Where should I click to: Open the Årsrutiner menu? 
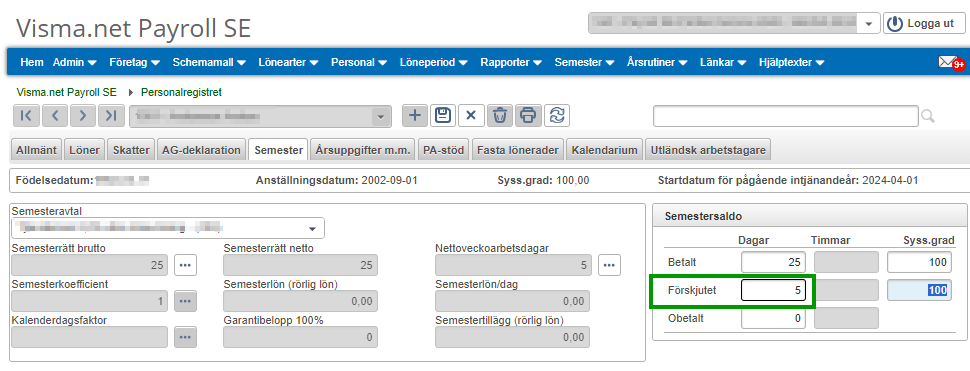pos(657,62)
